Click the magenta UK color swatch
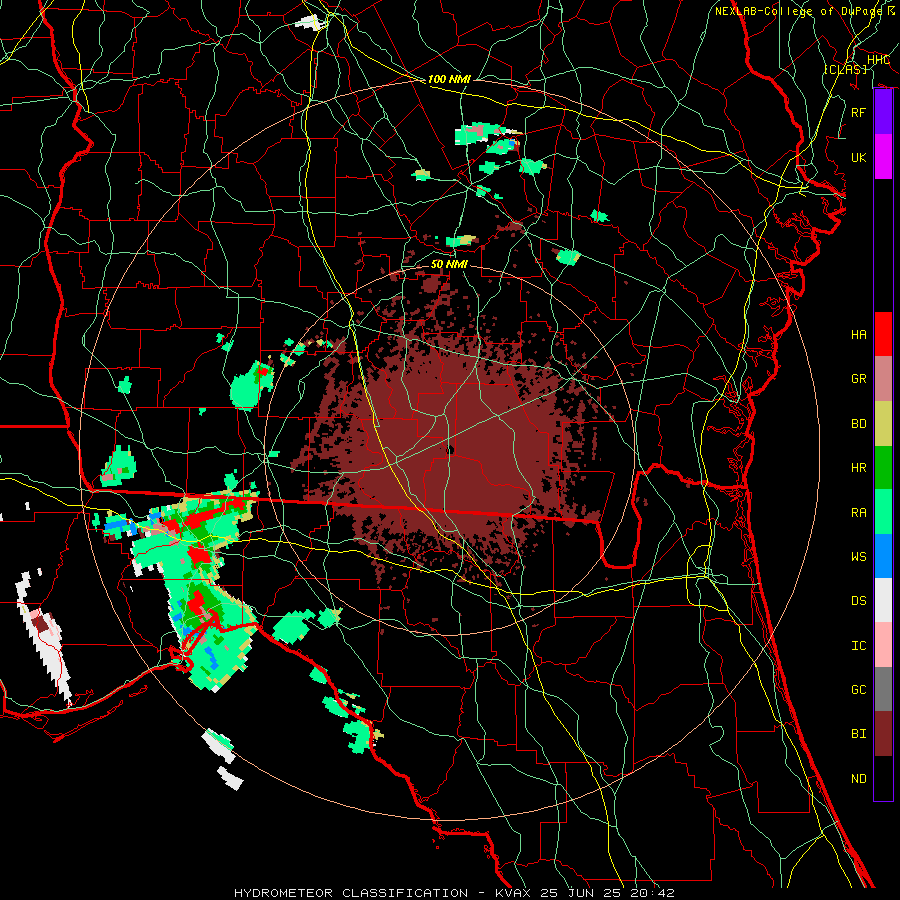 (883, 157)
